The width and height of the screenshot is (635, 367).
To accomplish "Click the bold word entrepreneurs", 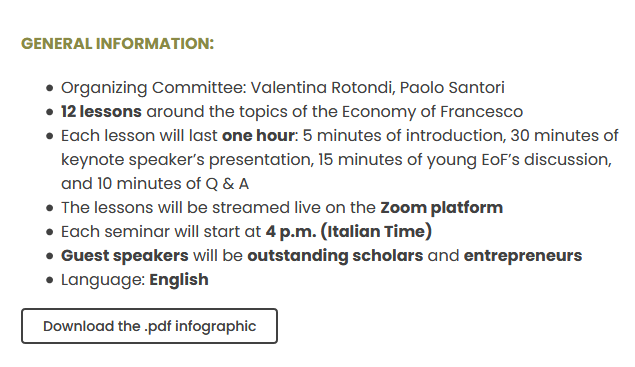I will (x=523, y=256).
